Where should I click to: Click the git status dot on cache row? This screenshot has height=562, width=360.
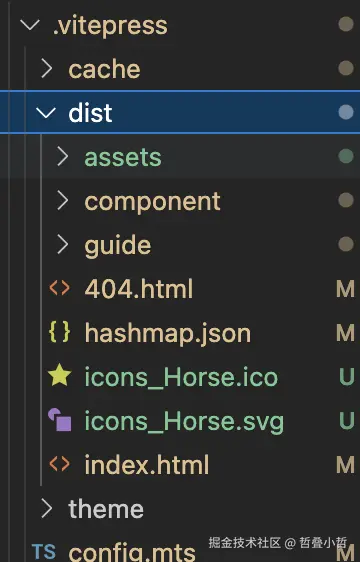[346, 68]
